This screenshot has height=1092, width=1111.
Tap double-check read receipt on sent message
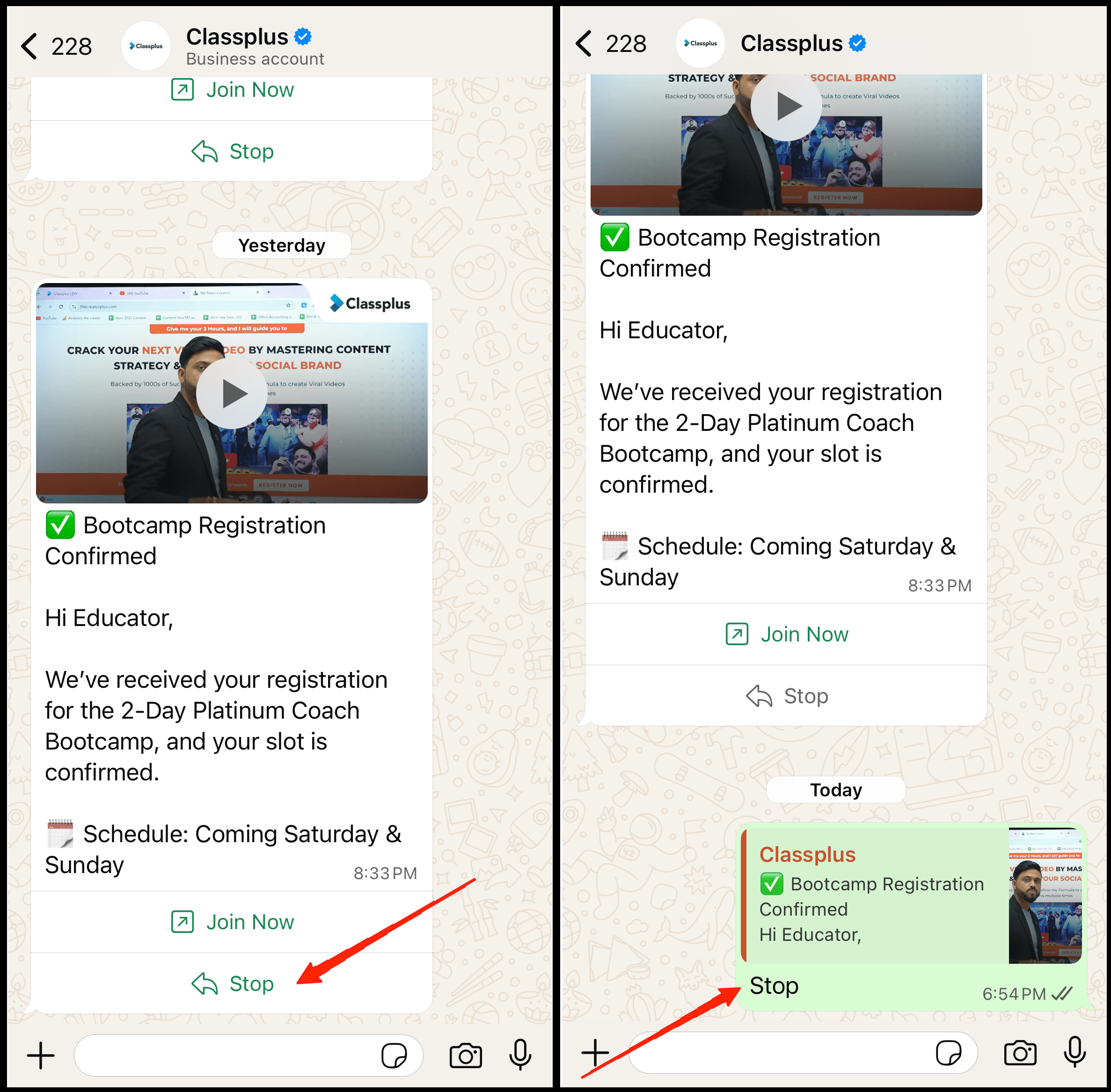click(x=1062, y=993)
